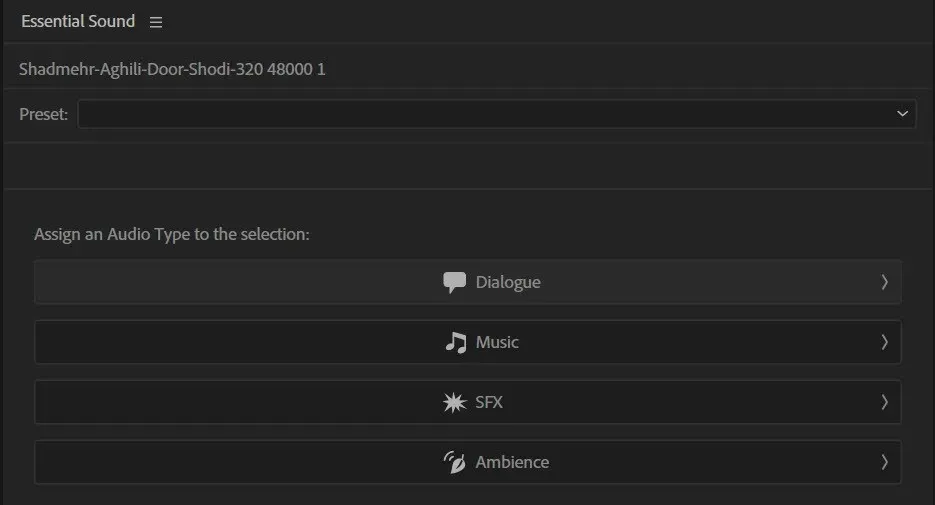This screenshot has width=935, height=505.
Task: Expand the Music row chevron arrow
Action: [884, 342]
